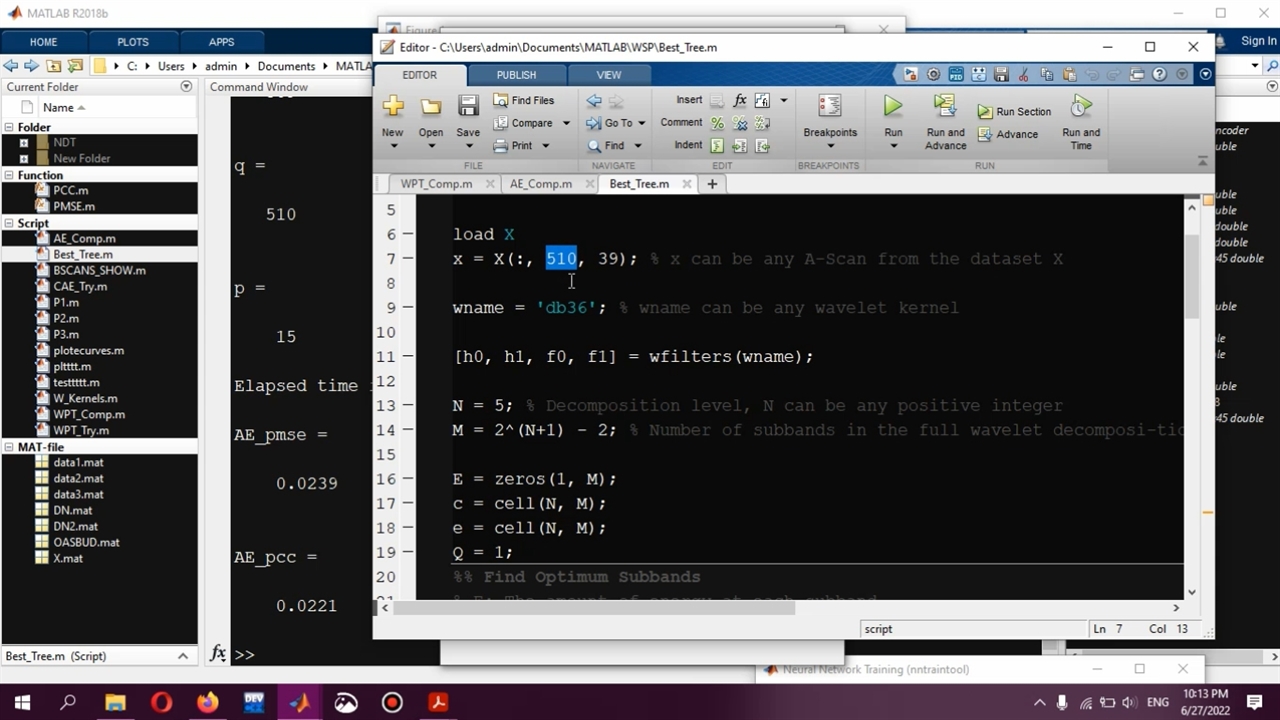The height and width of the screenshot is (720, 1280).
Task: Click the Run Section button
Action: [x=1015, y=112]
